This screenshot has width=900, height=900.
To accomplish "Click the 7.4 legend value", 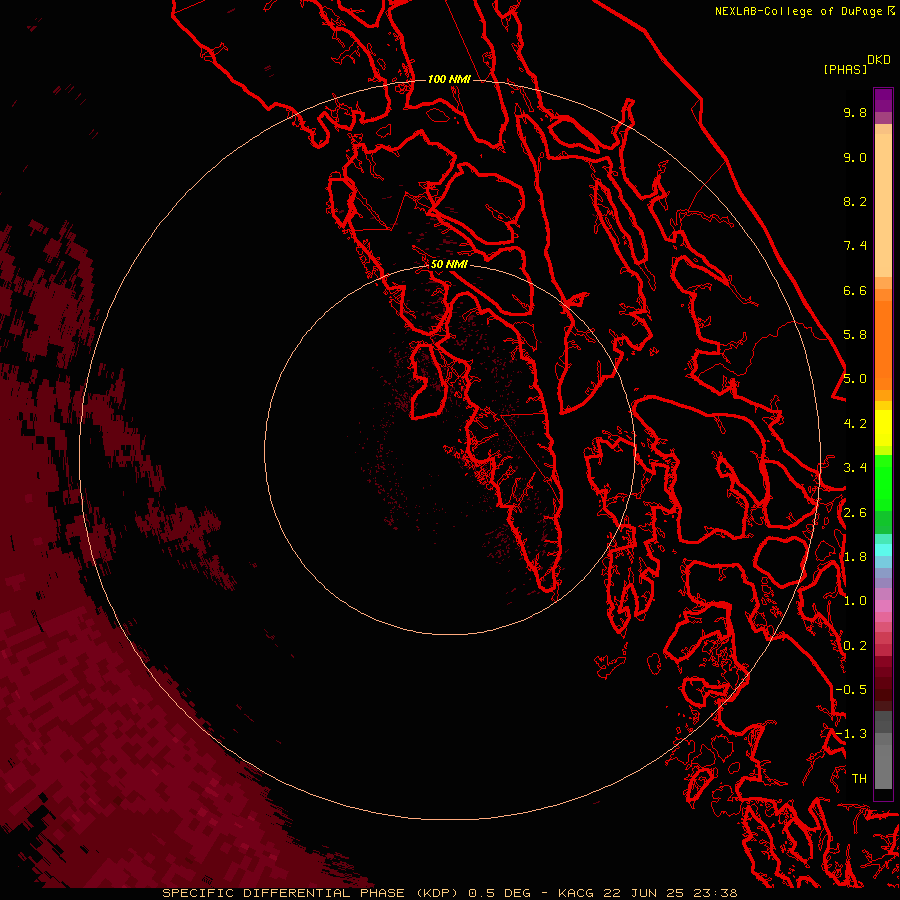I will click(x=855, y=246).
